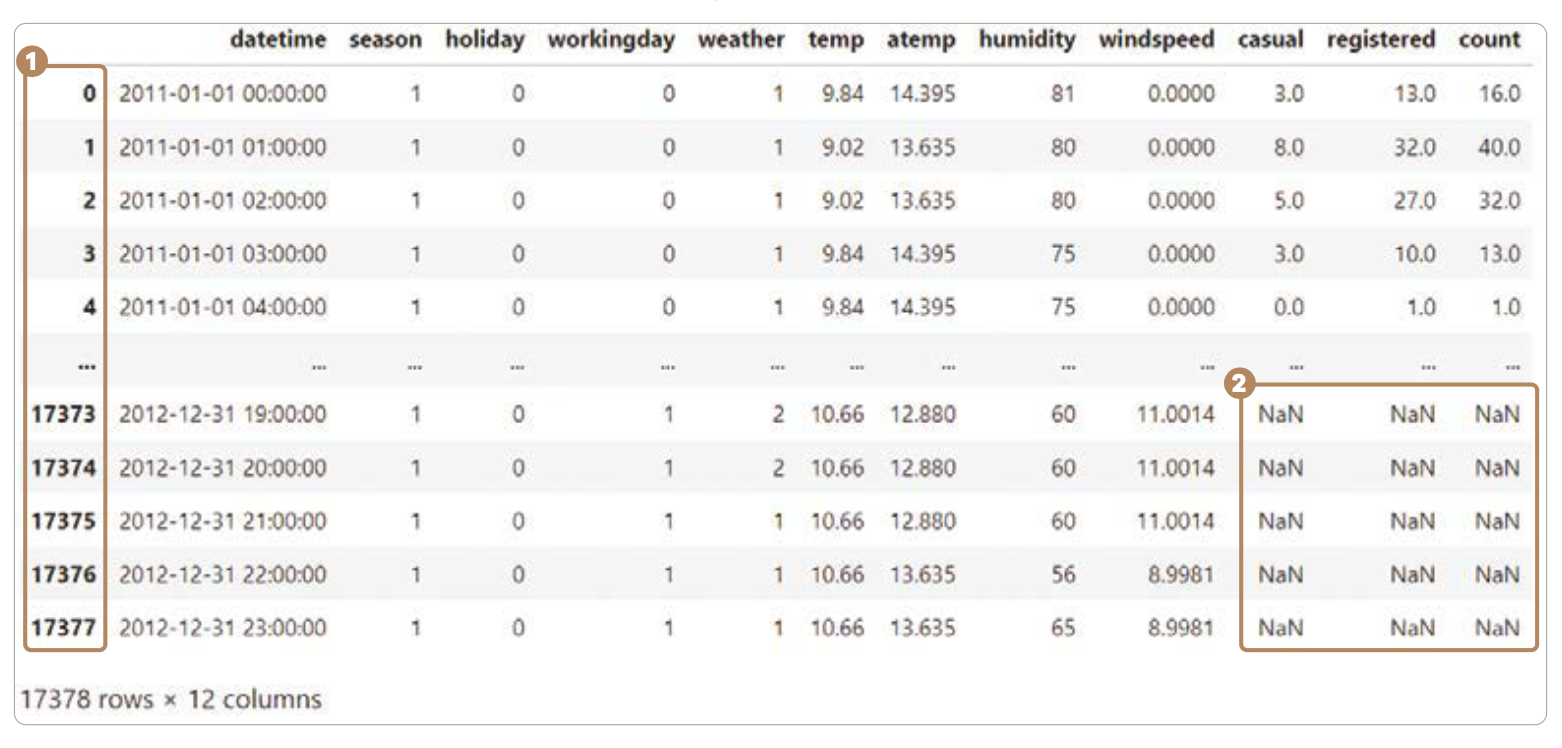Click the annotation badge numbered 2
1562x748 pixels.
click(1241, 383)
